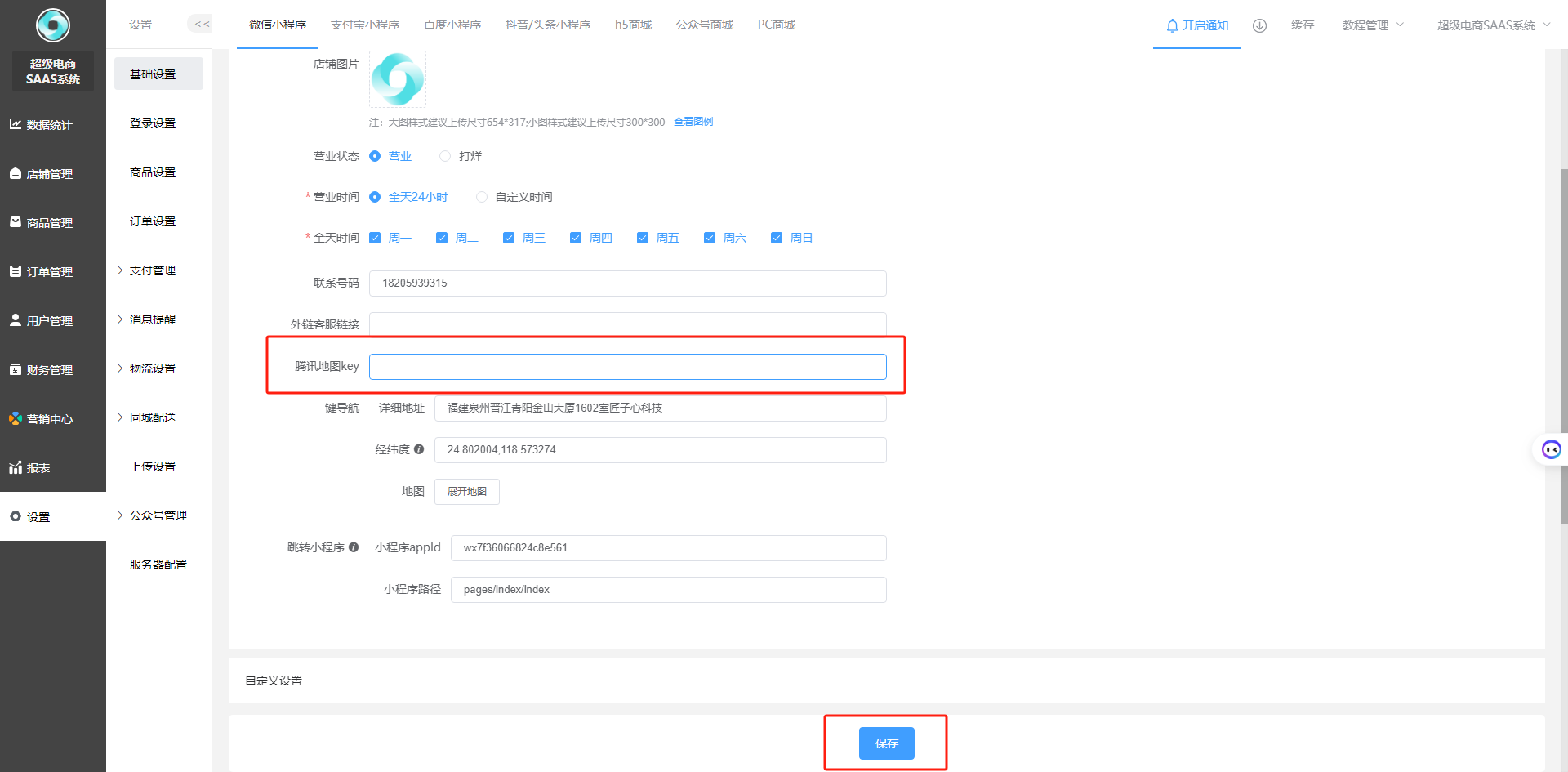This screenshot has width=1568, height=772.
Task: Click the store management icon in sidebar
Action: (15, 173)
